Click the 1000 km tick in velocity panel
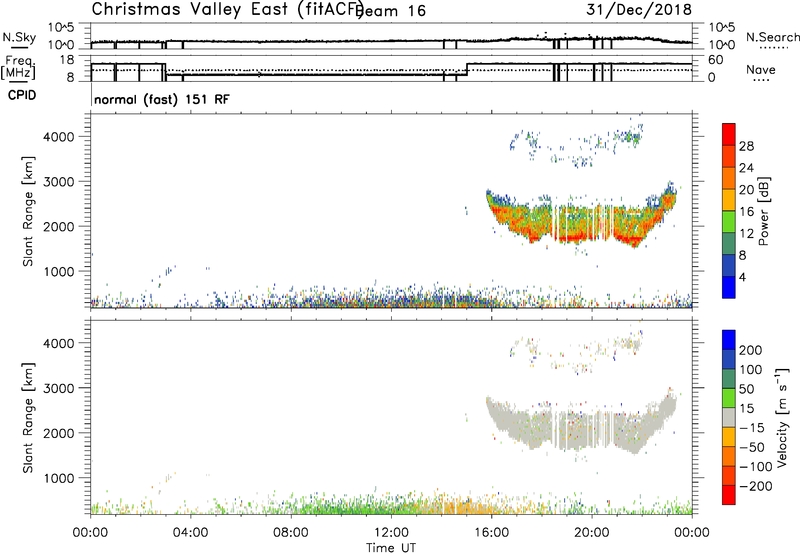The image size is (800, 554). (x=59, y=478)
